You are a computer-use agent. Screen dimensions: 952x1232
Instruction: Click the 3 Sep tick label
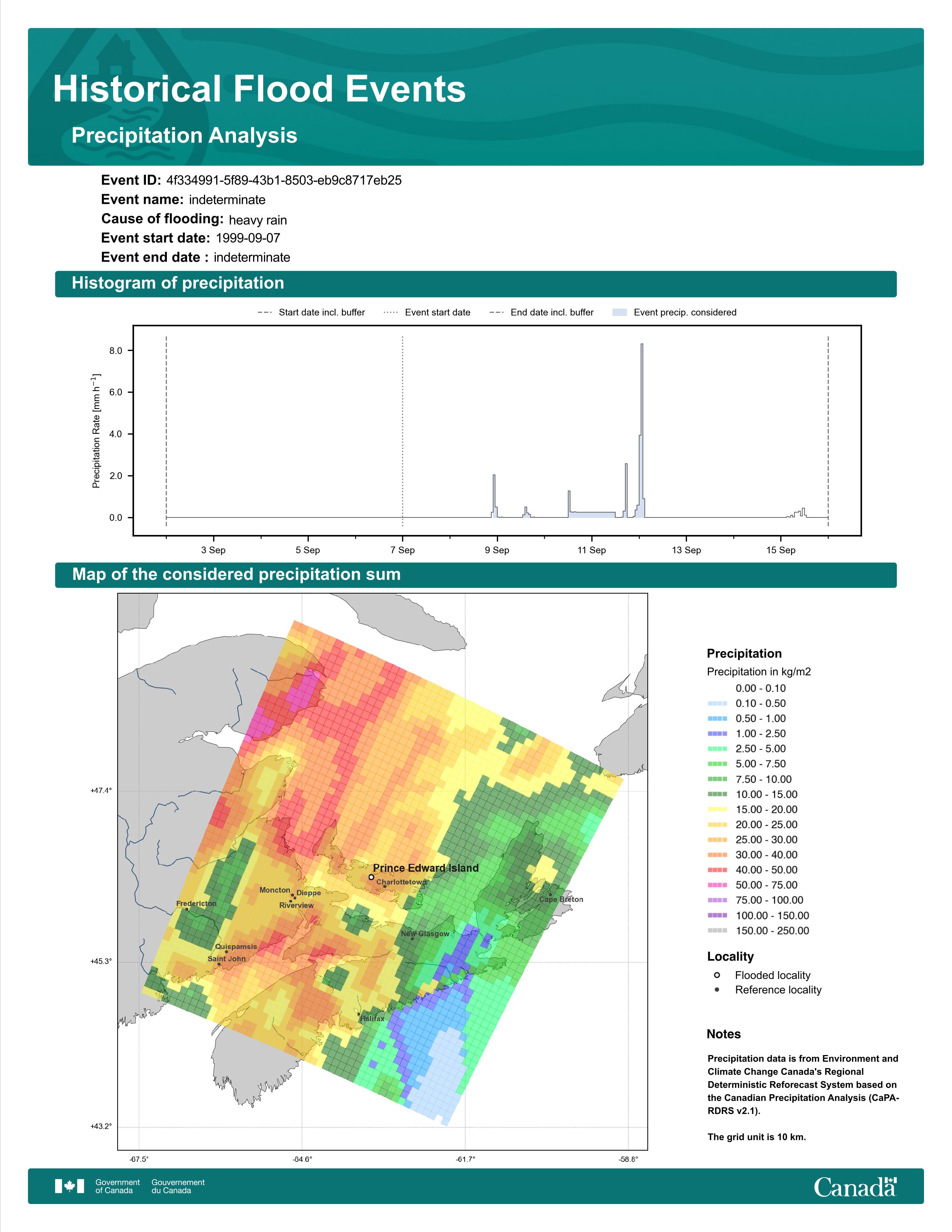(213, 550)
